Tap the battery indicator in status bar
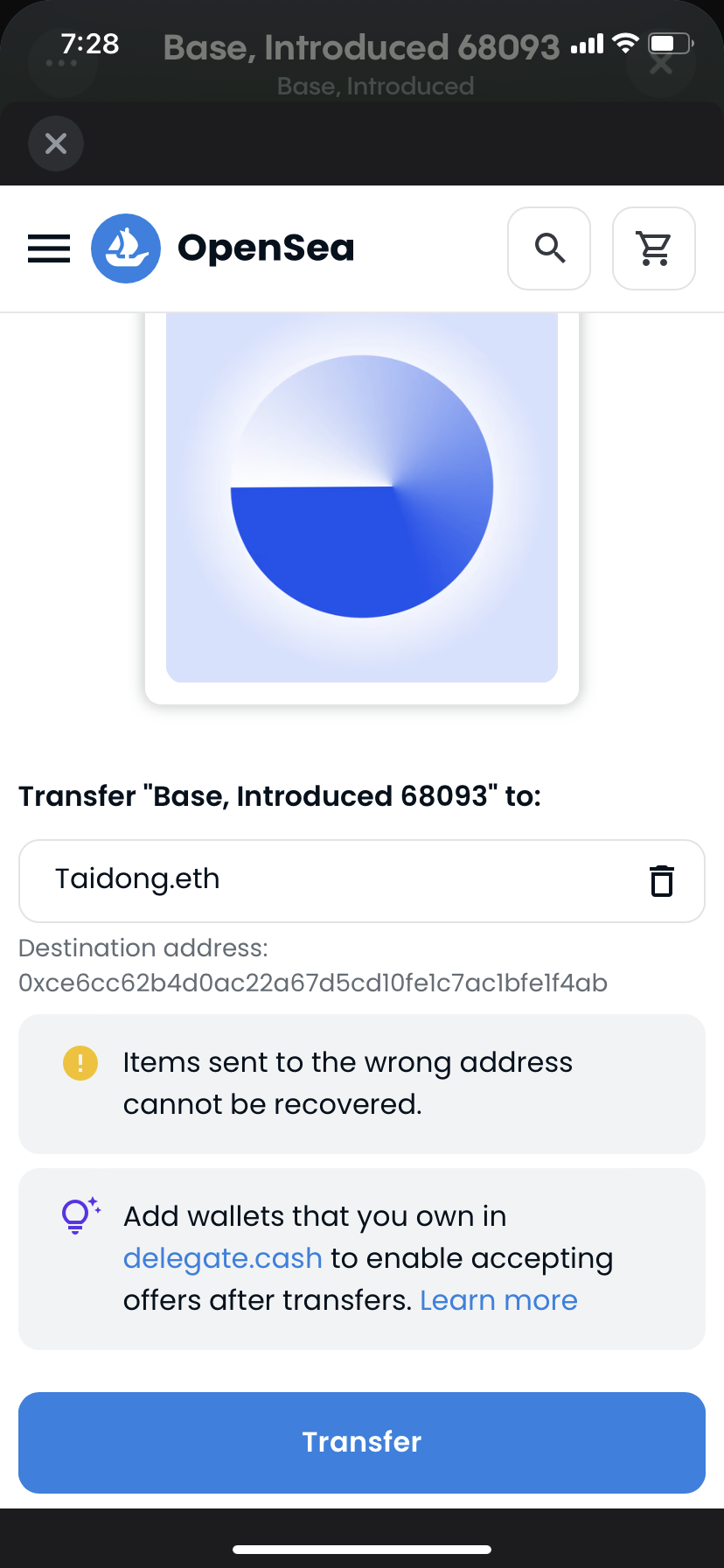Image resolution: width=724 pixels, height=1568 pixels. (x=671, y=43)
